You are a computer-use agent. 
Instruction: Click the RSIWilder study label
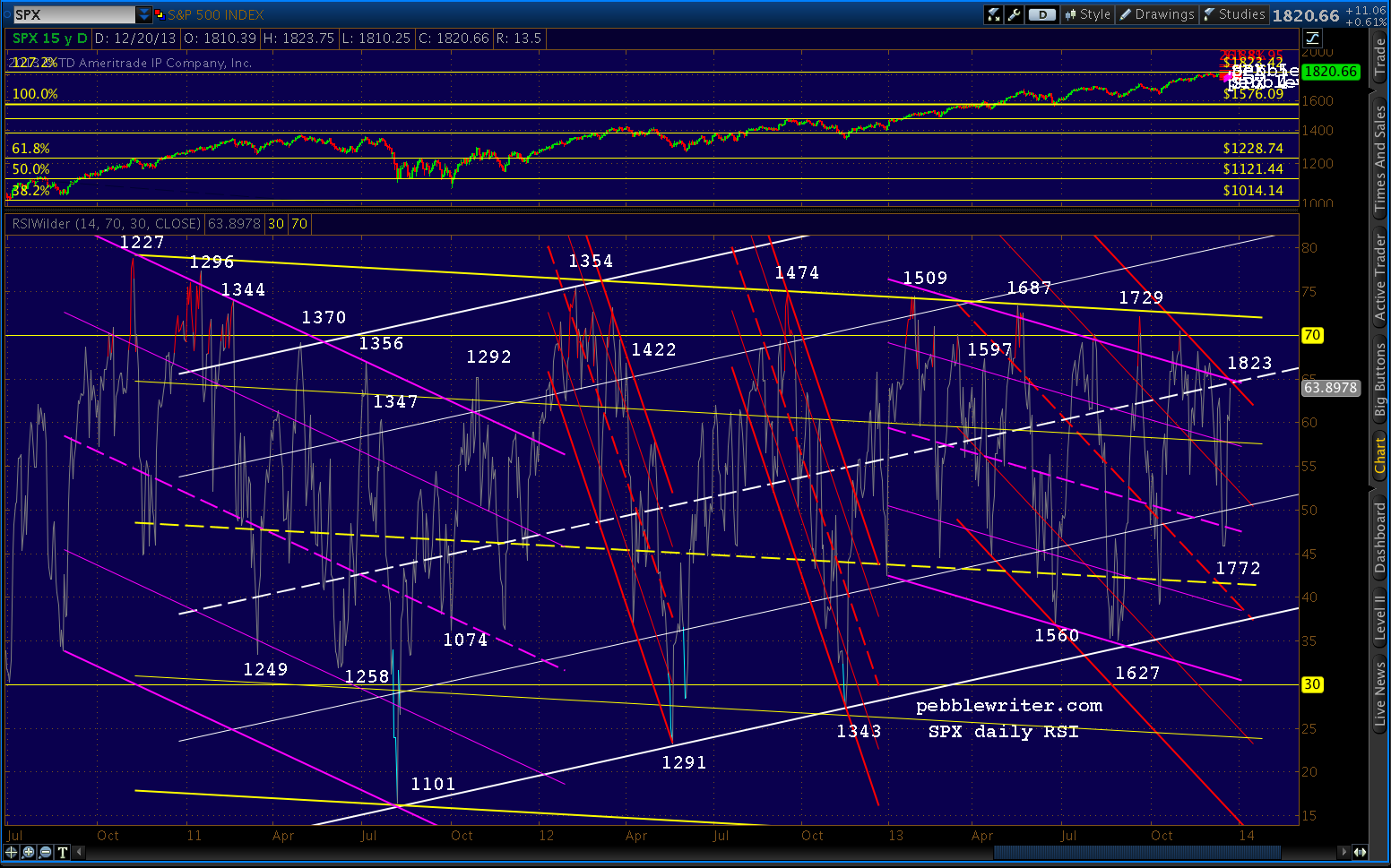point(106,224)
